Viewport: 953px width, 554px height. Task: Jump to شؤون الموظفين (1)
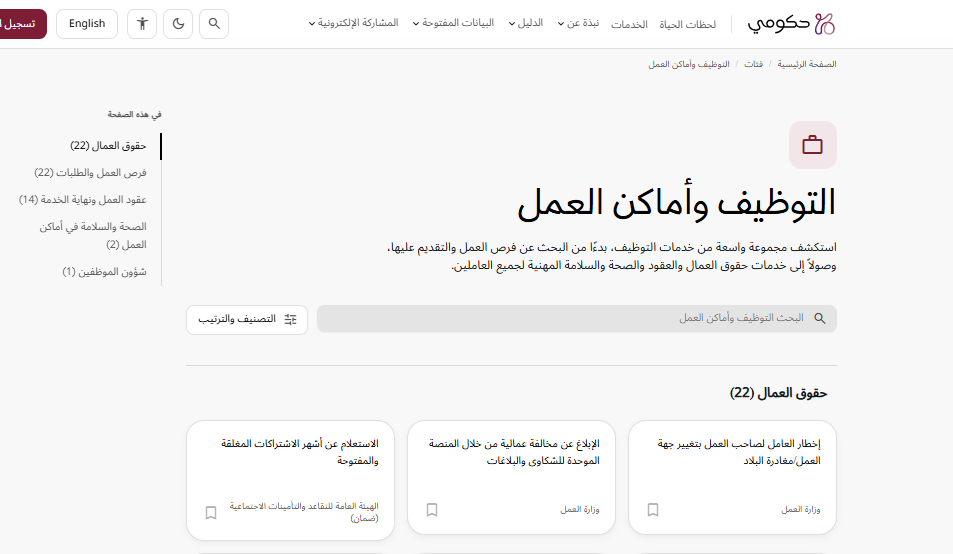tap(104, 272)
